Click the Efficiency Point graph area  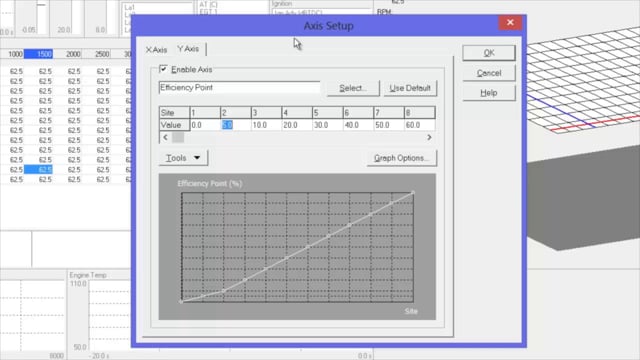point(297,247)
